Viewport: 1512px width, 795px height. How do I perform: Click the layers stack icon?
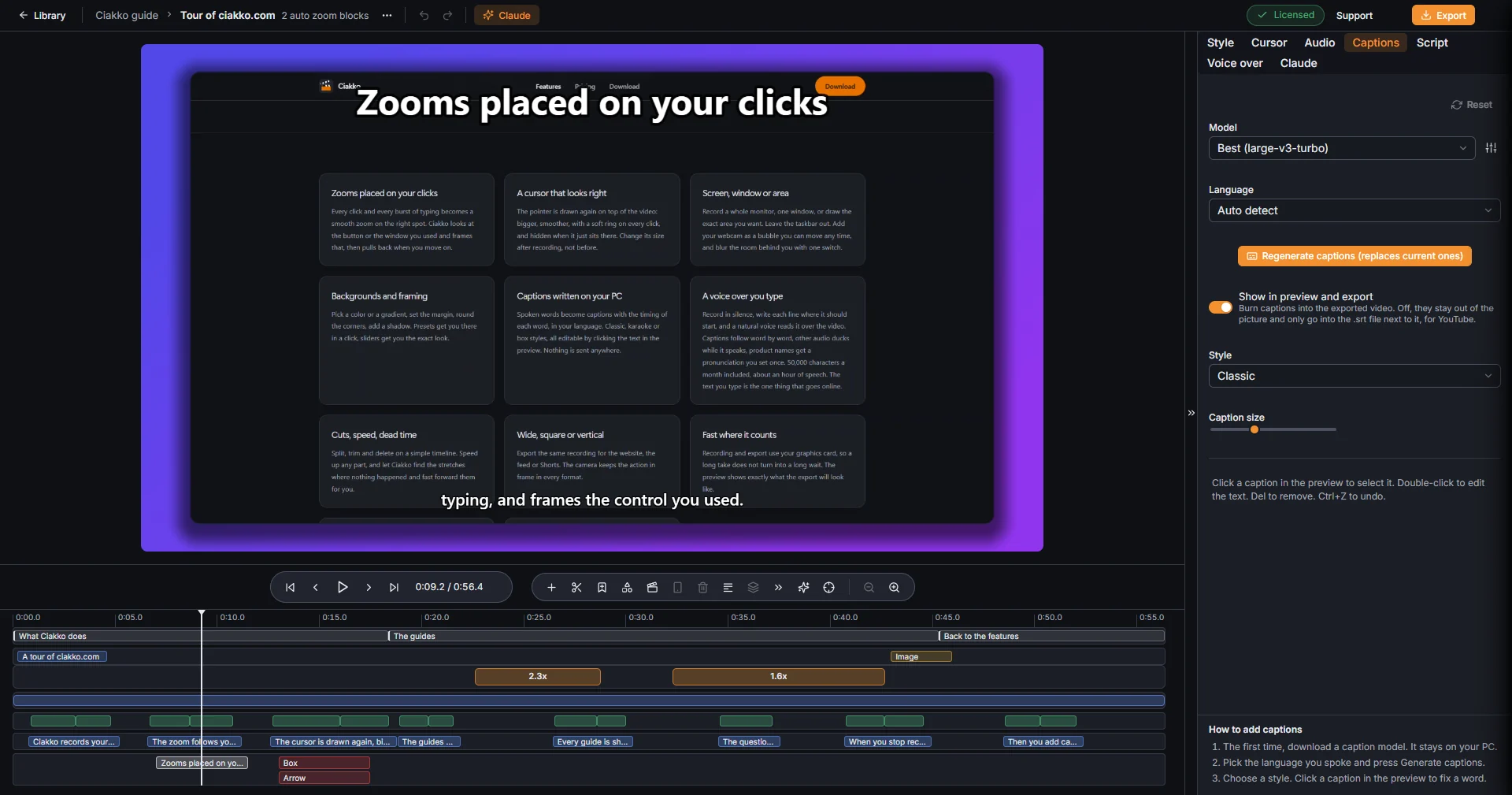coord(753,587)
